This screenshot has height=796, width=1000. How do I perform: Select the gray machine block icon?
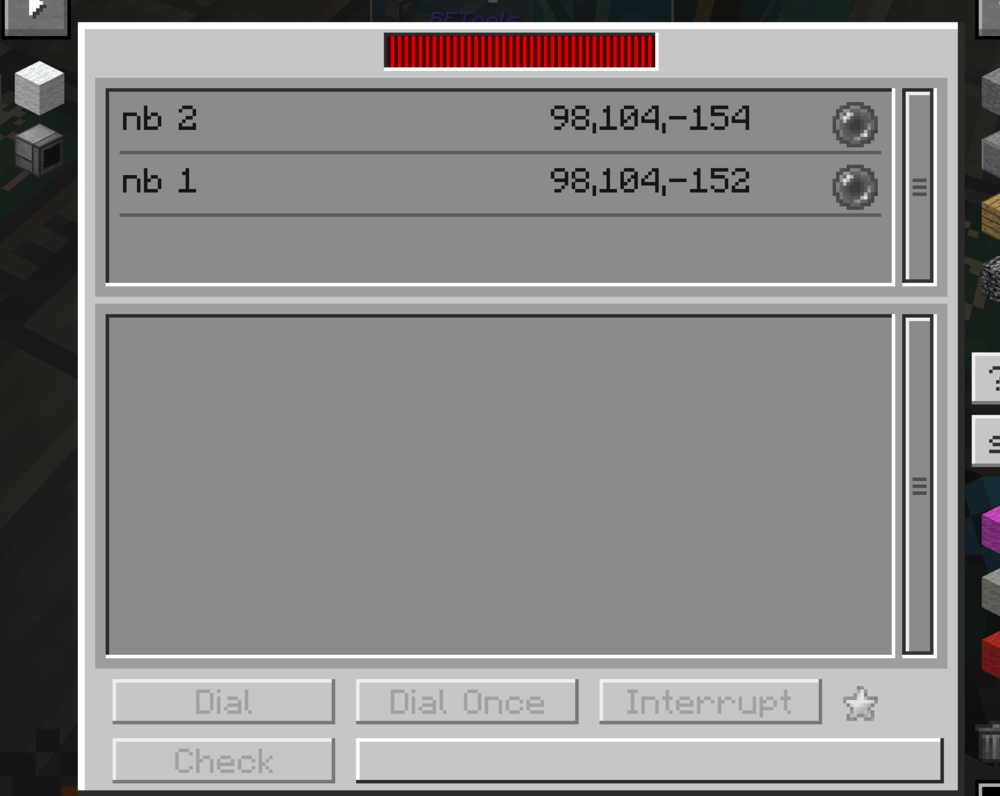pyautogui.click(x=40, y=150)
